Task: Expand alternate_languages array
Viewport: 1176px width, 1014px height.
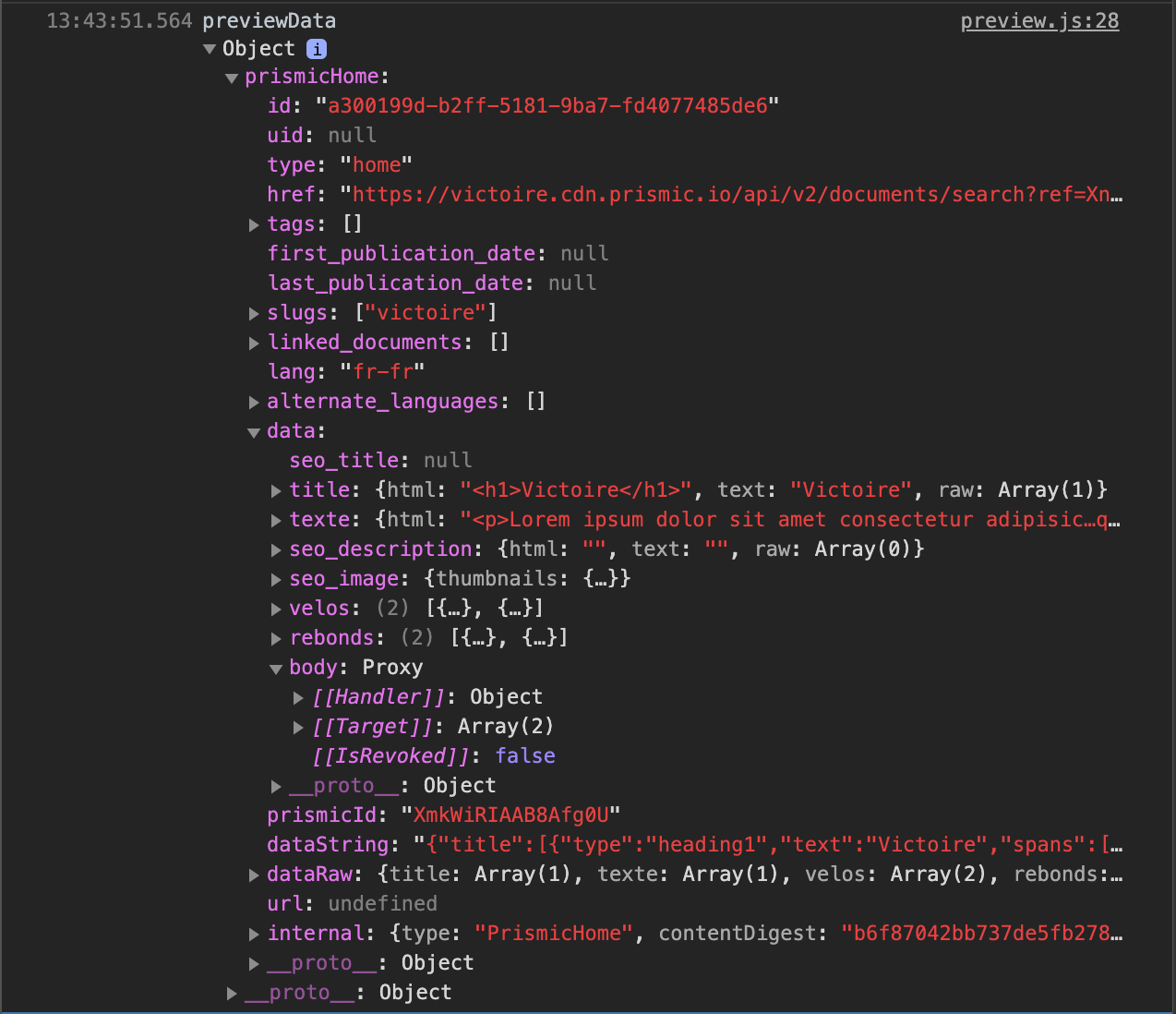Action: [x=254, y=402]
